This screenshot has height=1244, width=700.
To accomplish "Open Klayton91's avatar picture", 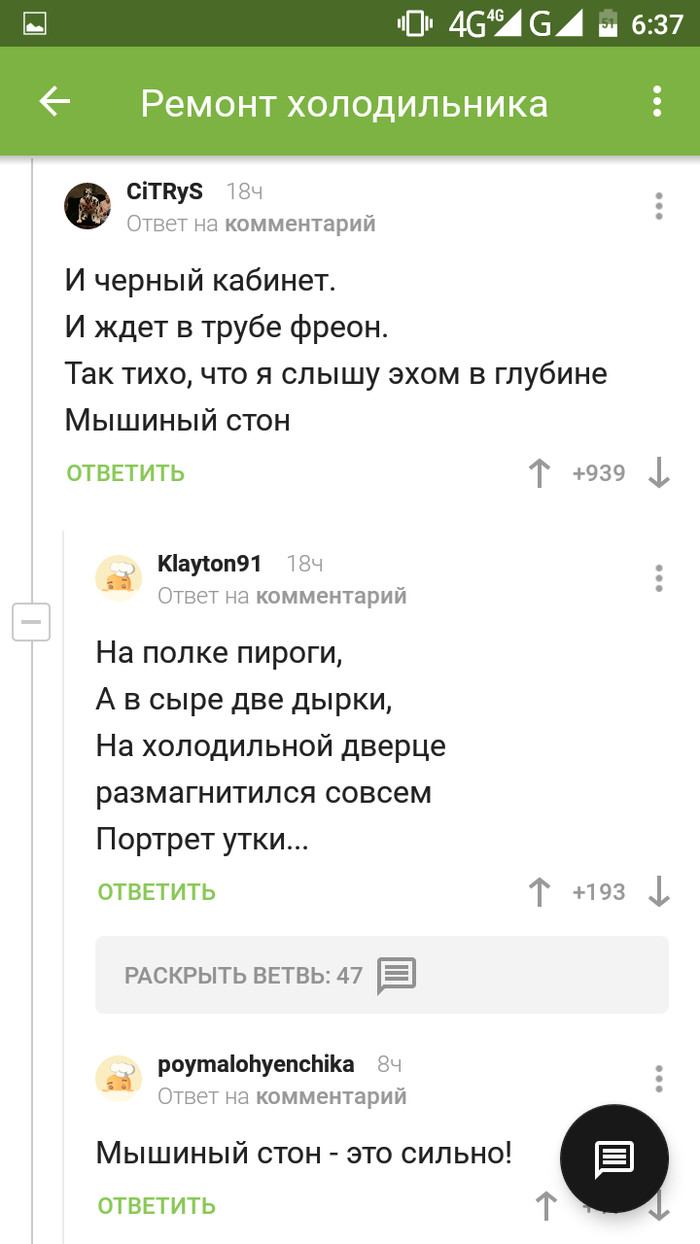I will [x=119, y=579].
